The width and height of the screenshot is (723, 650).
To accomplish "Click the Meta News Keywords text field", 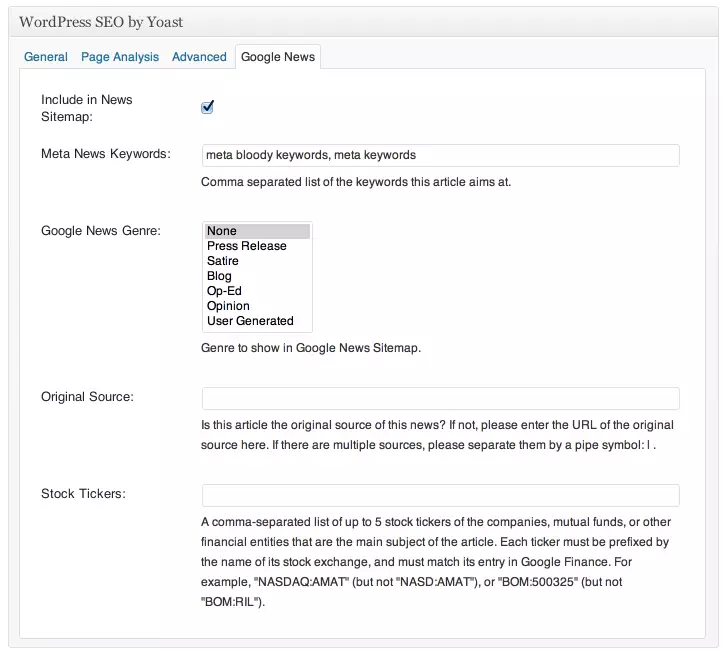I will tap(440, 155).
